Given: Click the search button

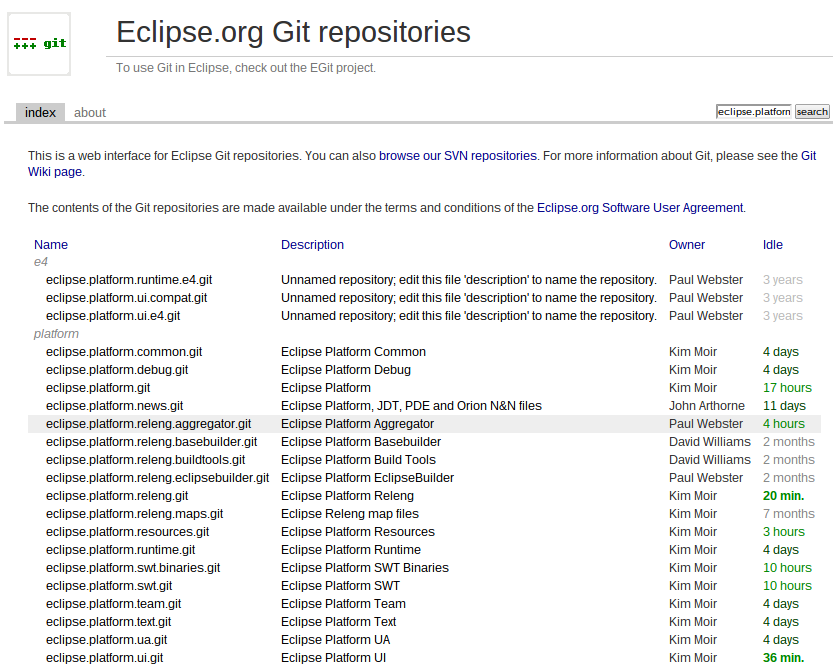Looking at the screenshot, I should pyautogui.click(x=812, y=112).
